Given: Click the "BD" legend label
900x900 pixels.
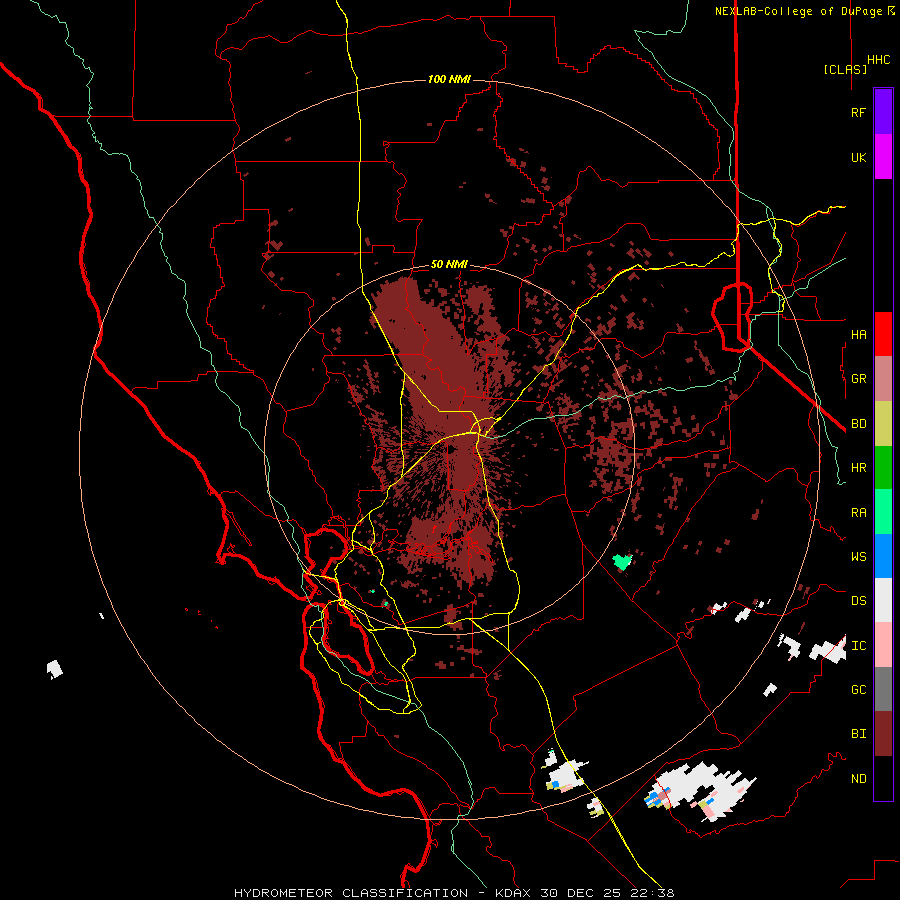Looking at the screenshot, I should tap(859, 424).
